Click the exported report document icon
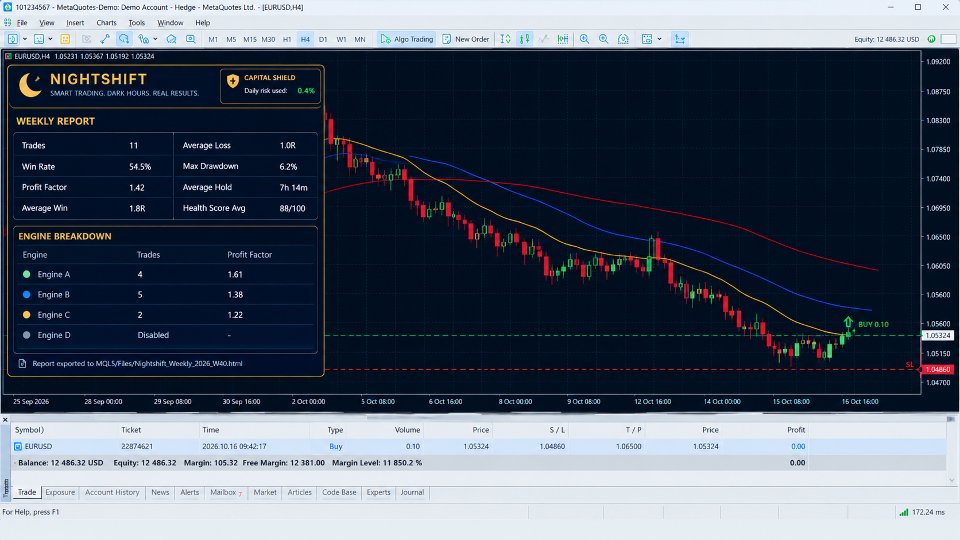The height and width of the screenshot is (540, 960). click(22, 363)
